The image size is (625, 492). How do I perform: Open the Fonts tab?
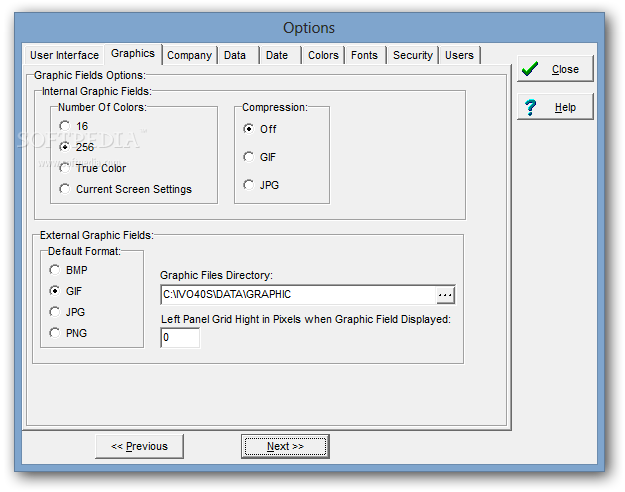(x=366, y=55)
